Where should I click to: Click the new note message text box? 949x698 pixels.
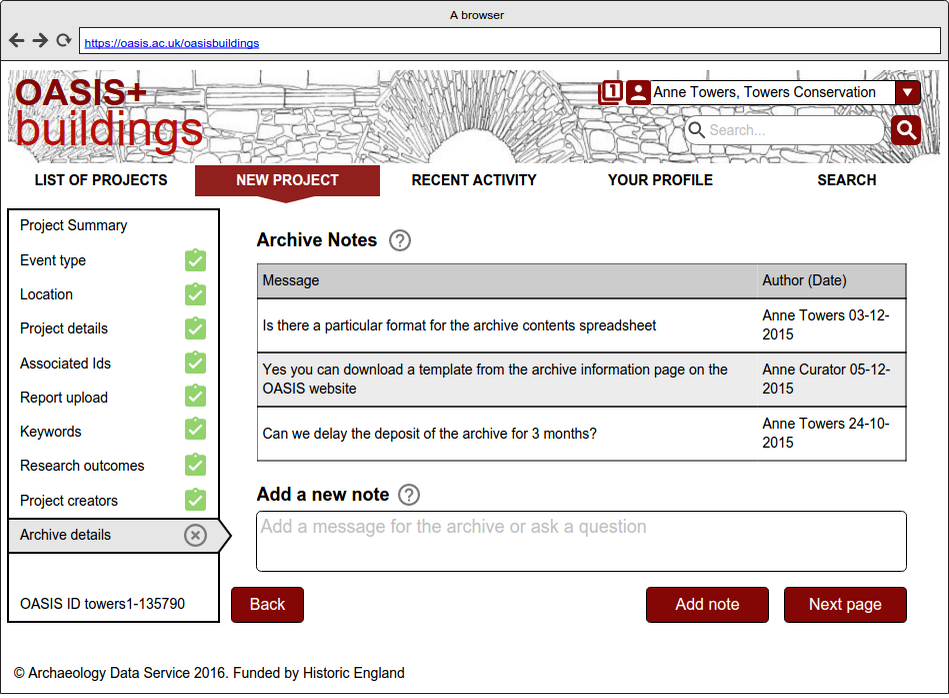[x=581, y=541]
